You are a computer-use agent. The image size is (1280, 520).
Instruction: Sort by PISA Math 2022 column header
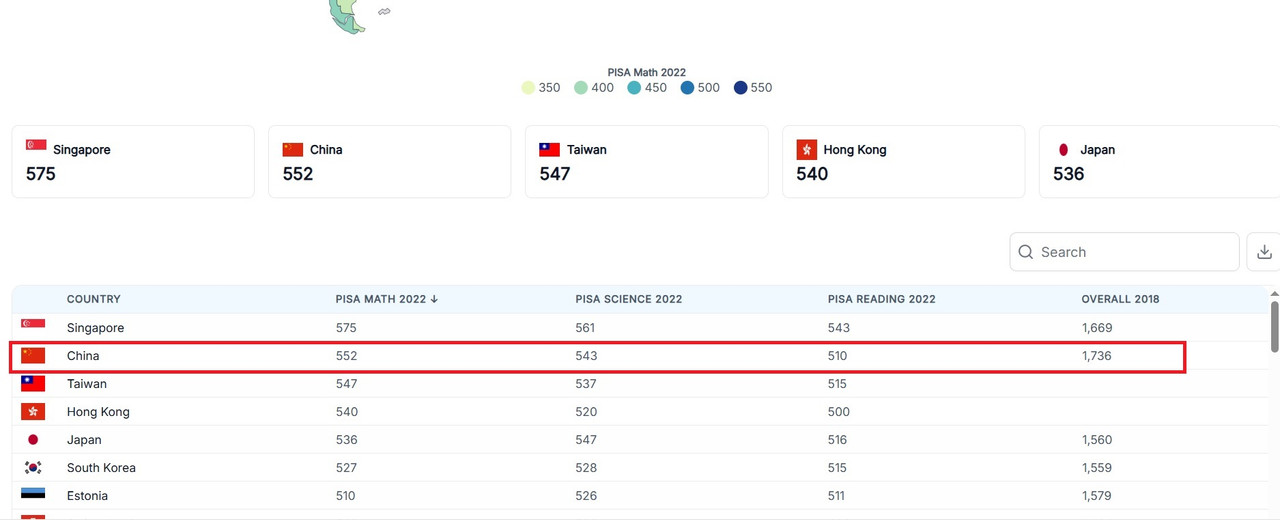coord(386,299)
